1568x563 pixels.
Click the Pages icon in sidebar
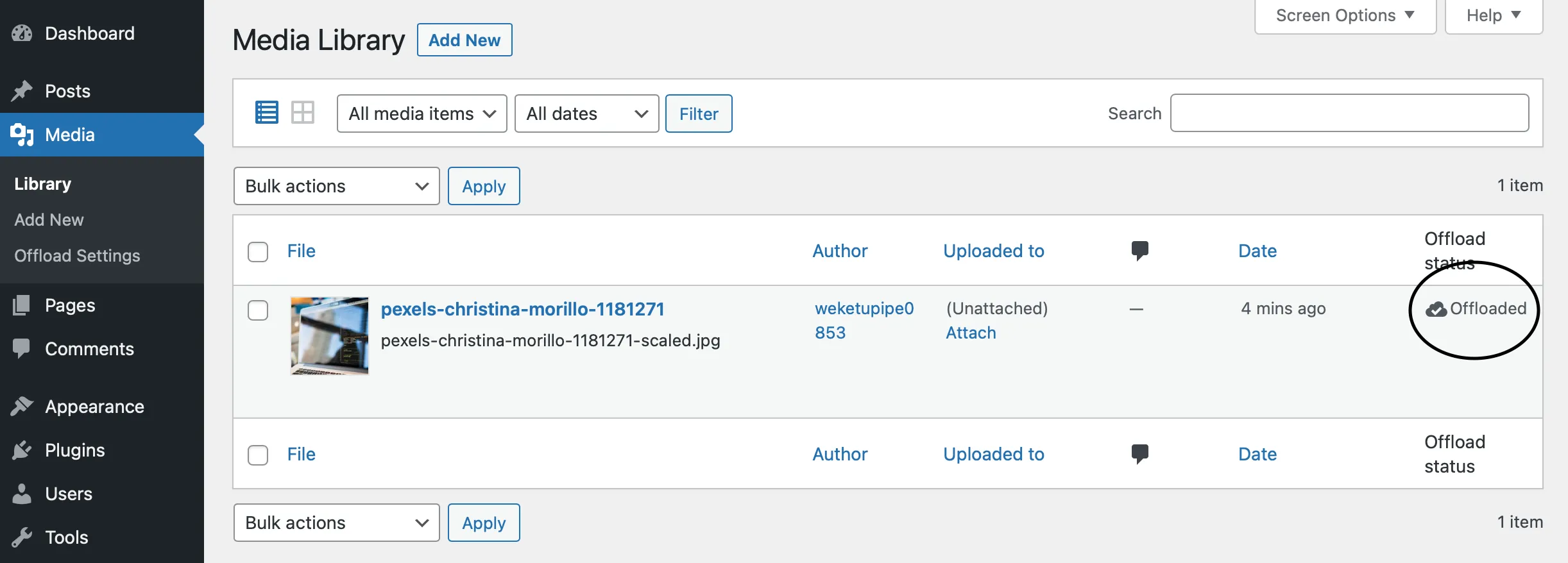[22, 305]
